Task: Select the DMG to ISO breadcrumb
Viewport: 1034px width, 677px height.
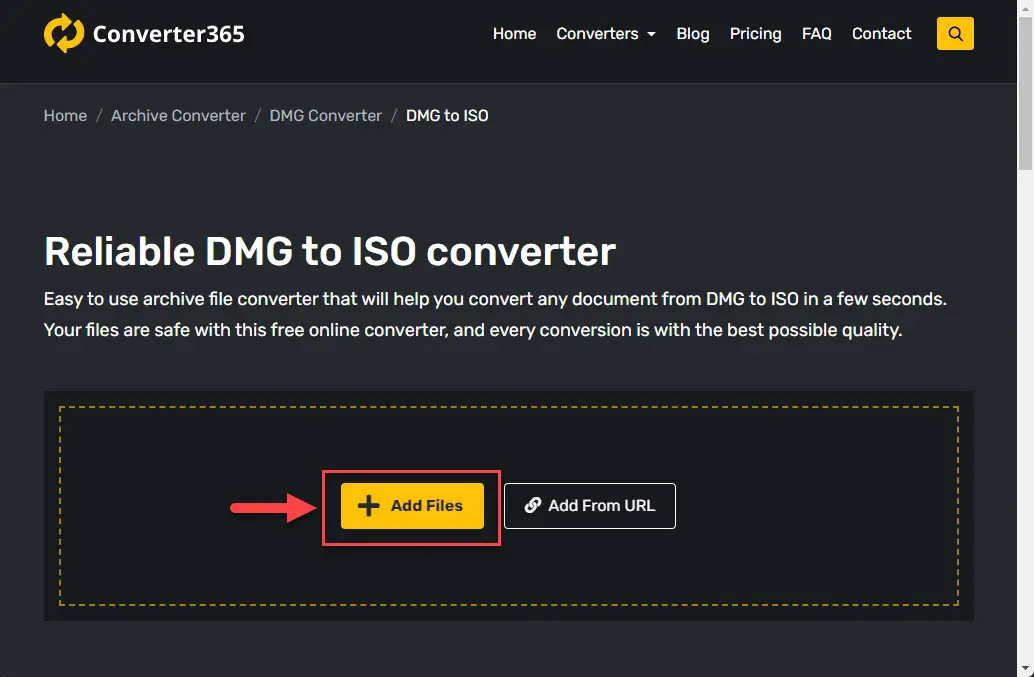Action: tap(447, 116)
